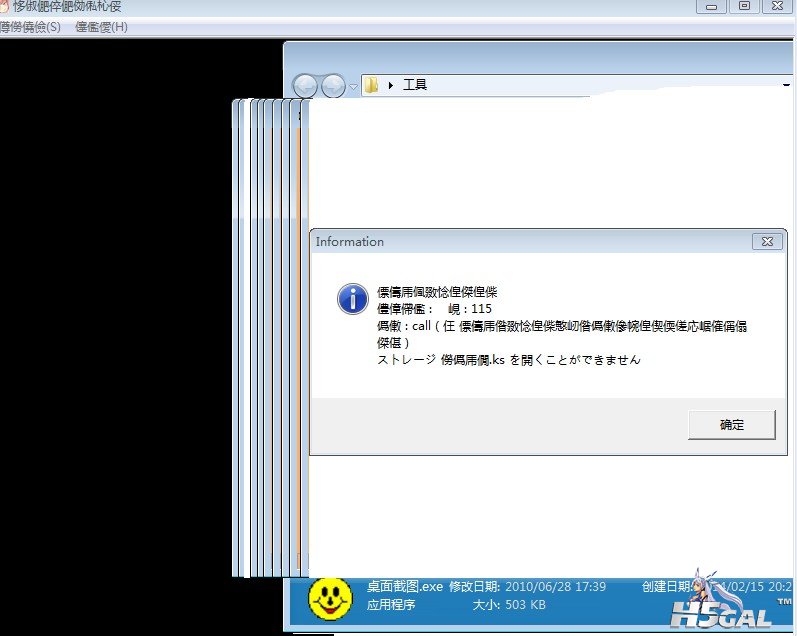This screenshot has width=797, height=636.
Task: Open the menu ending with (H)
Action: [x=101, y=27]
